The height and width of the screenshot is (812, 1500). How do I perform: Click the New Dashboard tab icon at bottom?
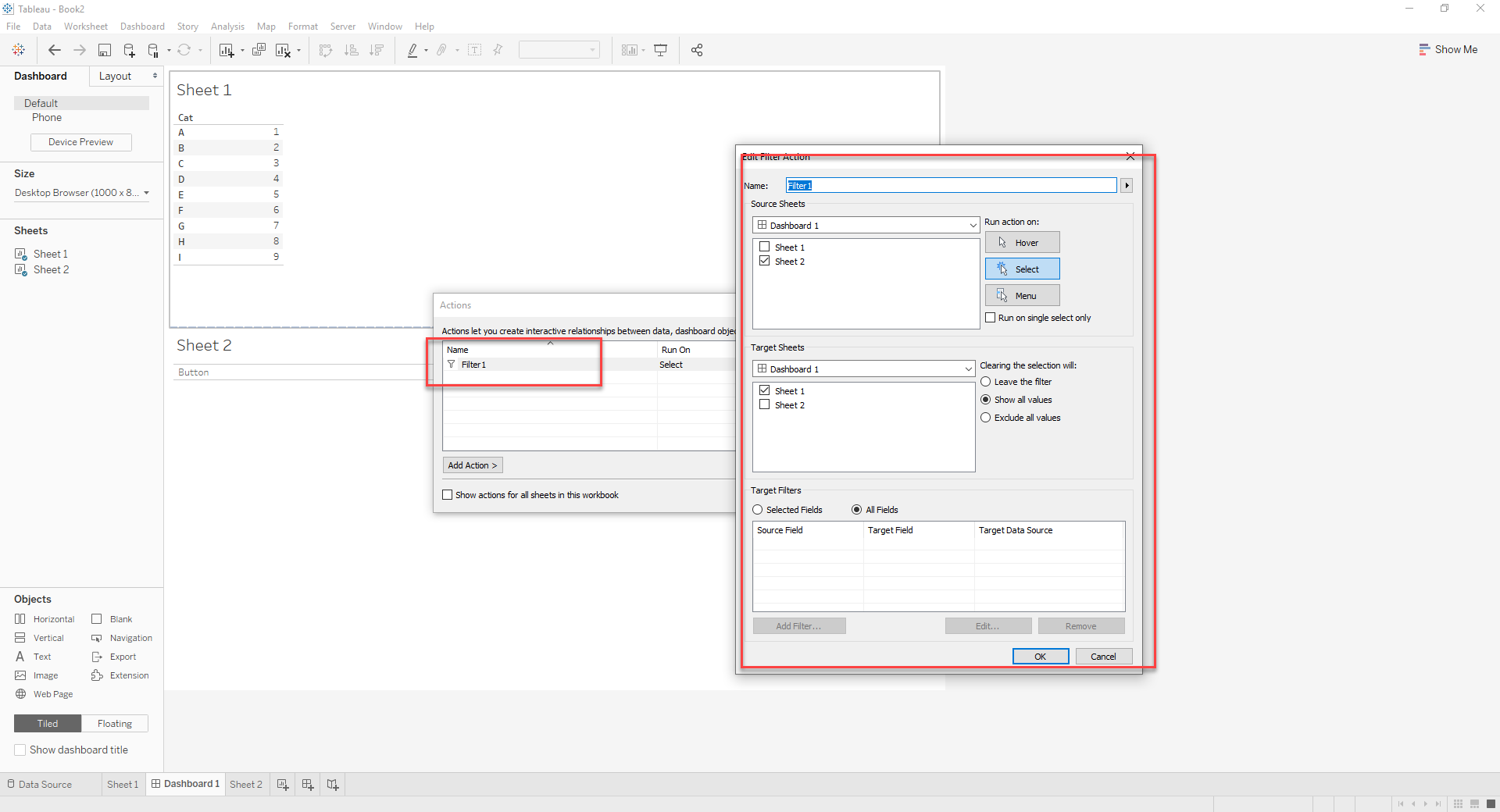pos(308,785)
